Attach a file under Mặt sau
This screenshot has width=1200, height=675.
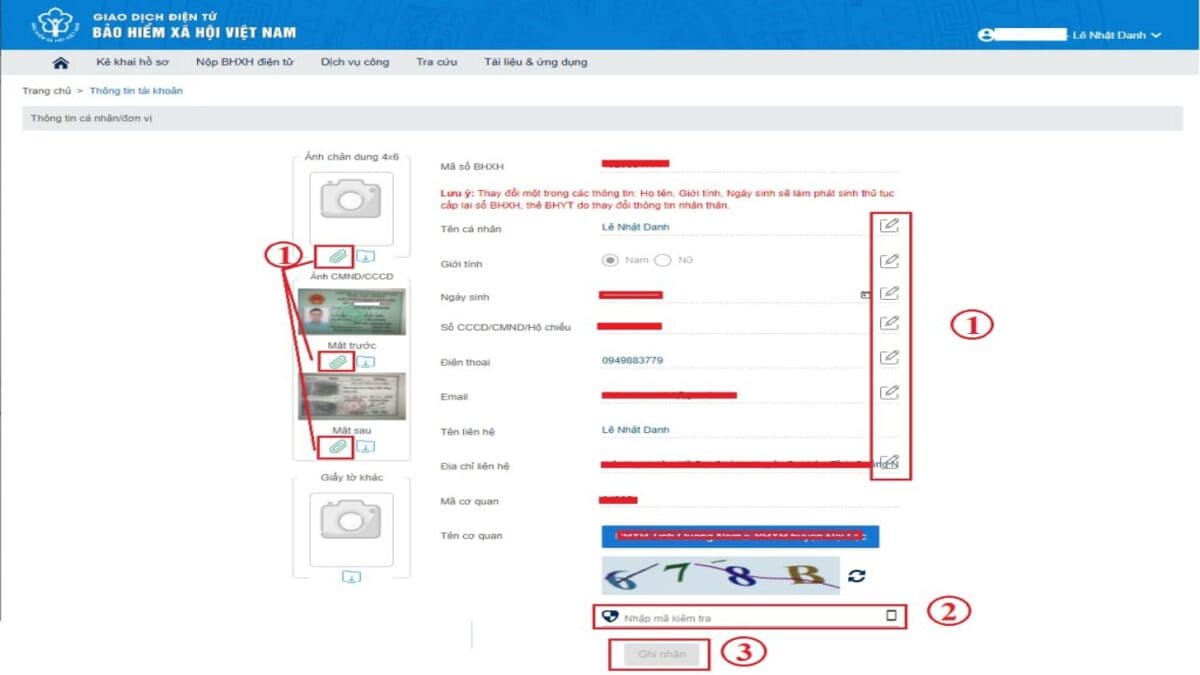coord(335,447)
